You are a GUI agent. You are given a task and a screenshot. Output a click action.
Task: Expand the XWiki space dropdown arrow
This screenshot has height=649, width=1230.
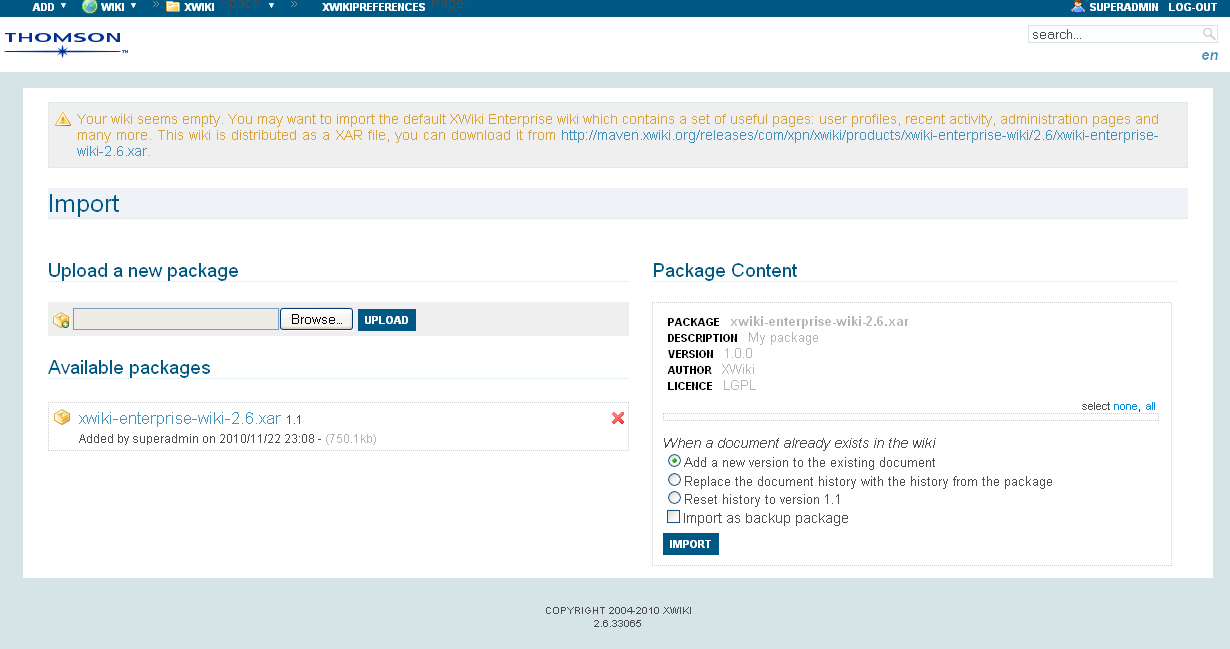click(x=271, y=6)
